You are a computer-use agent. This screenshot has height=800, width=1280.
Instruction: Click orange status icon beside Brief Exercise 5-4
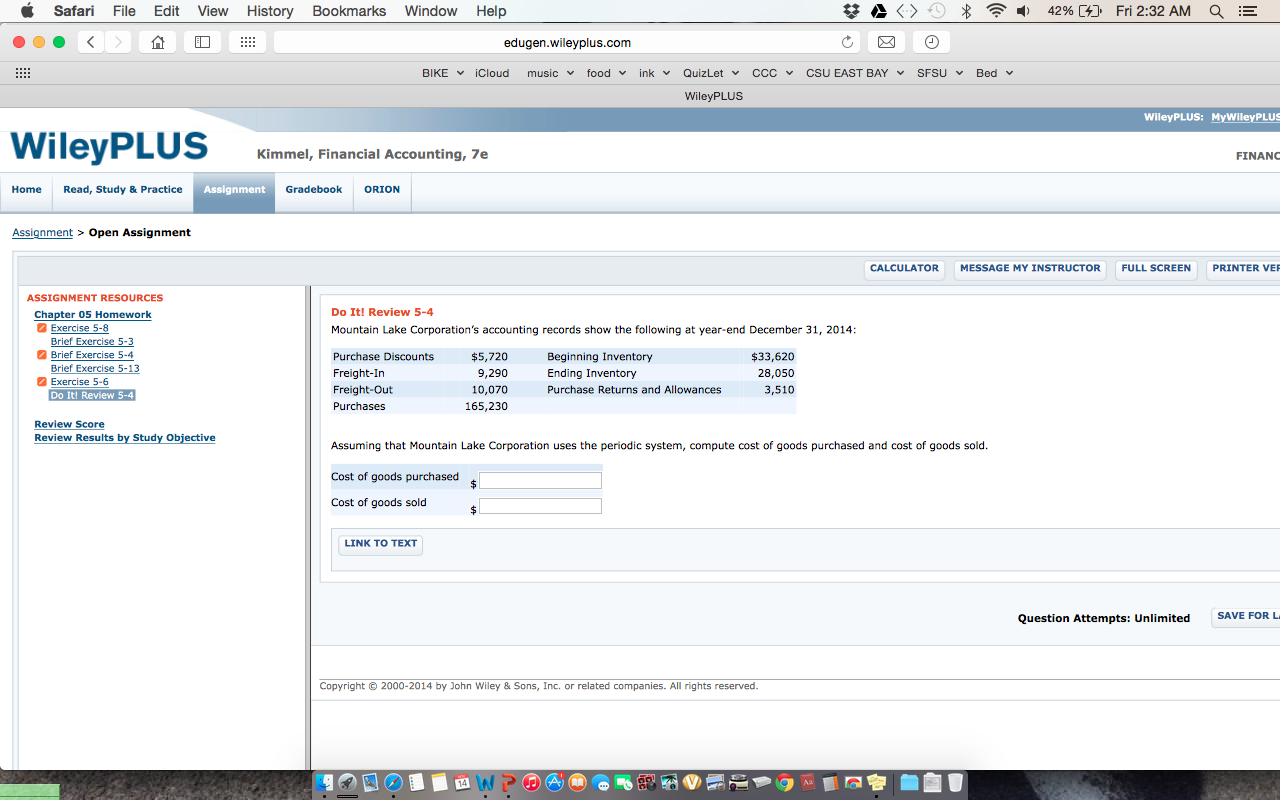(41, 355)
